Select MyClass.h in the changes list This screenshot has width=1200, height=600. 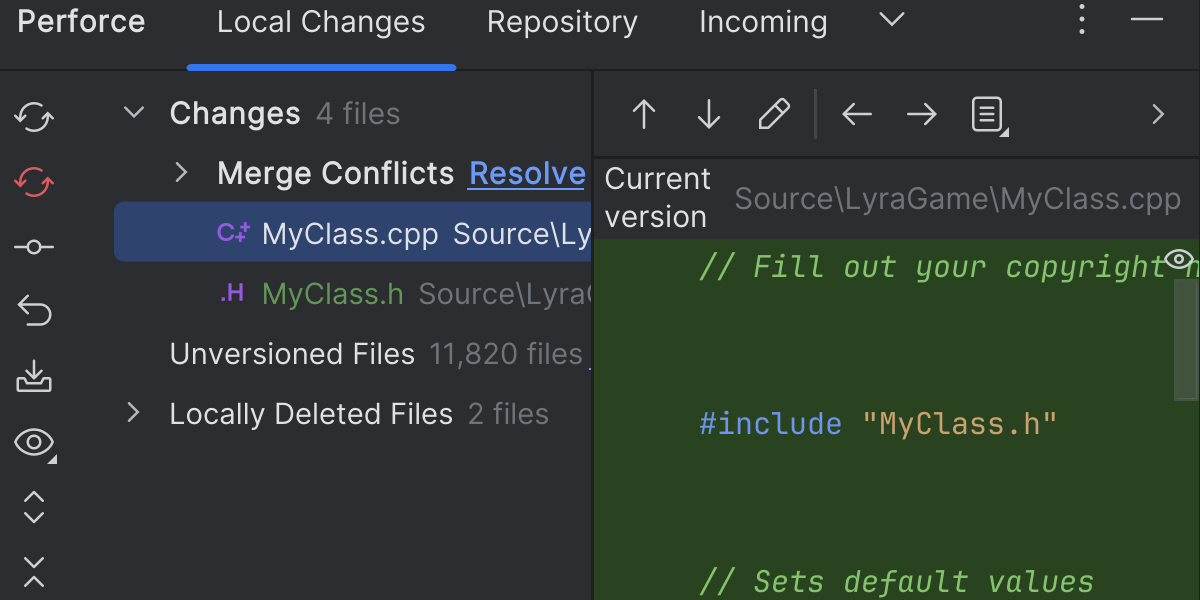pyautogui.click(x=332, y=293)
